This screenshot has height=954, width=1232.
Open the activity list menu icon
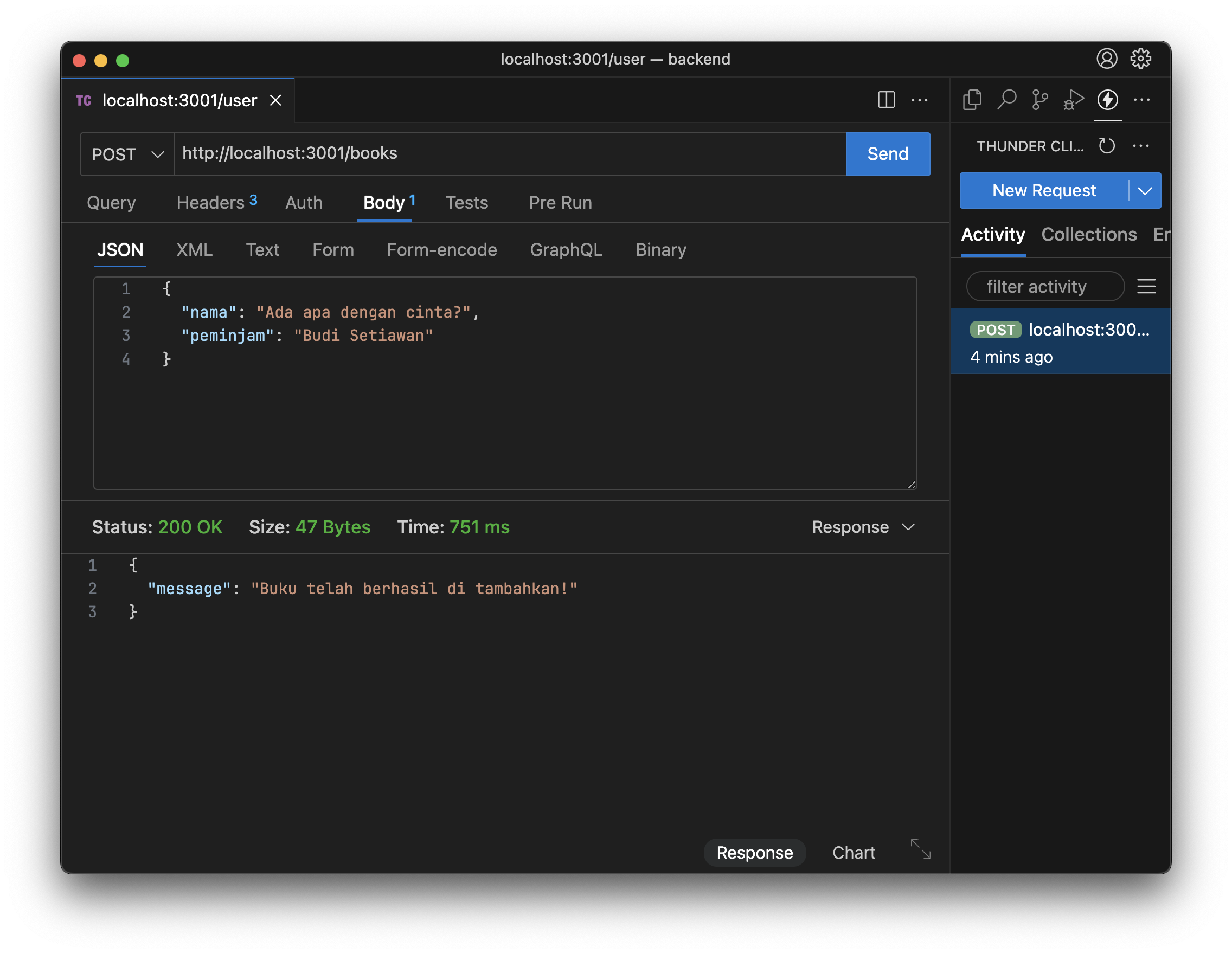1146,286
